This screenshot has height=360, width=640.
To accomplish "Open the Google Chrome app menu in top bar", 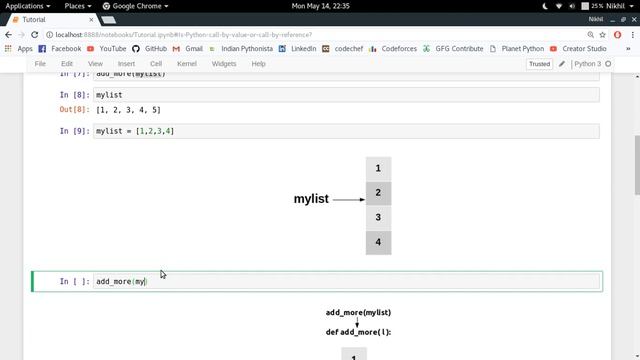I will pyautogui.click(x=135, y=6).
